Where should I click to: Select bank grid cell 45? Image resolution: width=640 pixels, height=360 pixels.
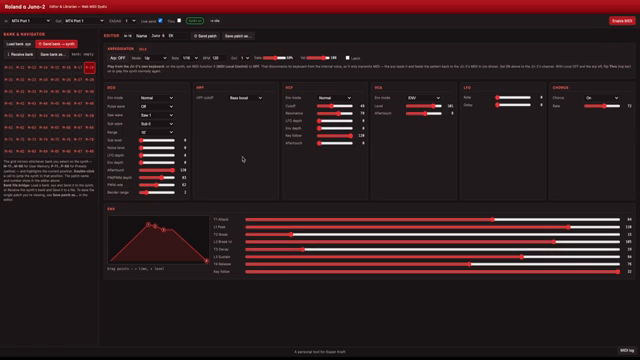pyautogui.click(x=55, y=104)
